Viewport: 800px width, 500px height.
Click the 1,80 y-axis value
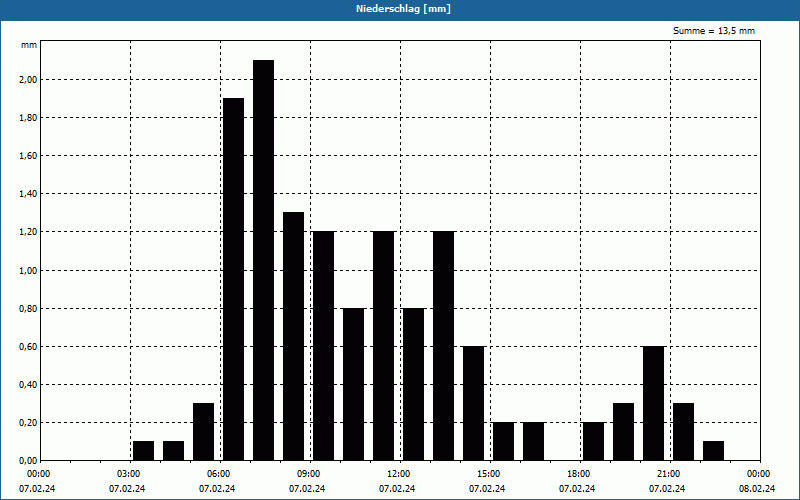coord(28,118)
